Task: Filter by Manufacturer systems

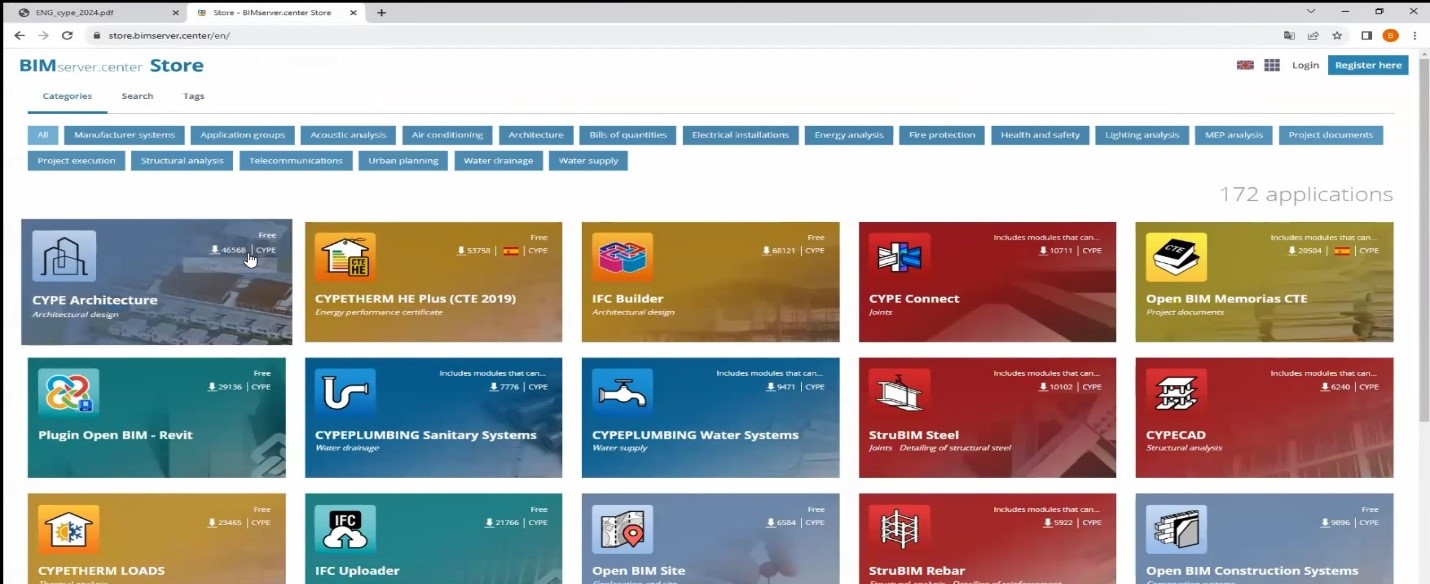Action: [124, 135]
